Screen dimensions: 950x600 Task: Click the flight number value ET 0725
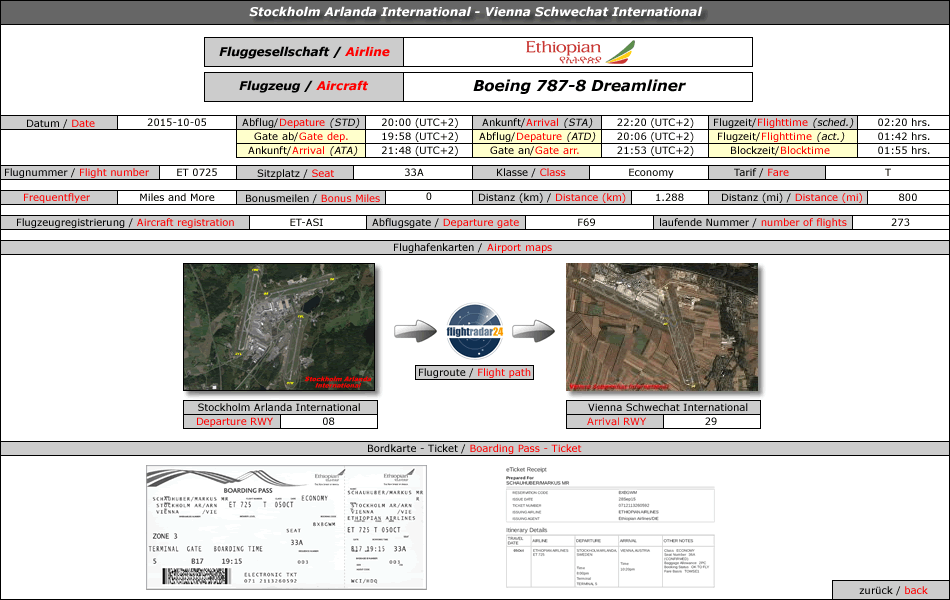pos(197,173)
